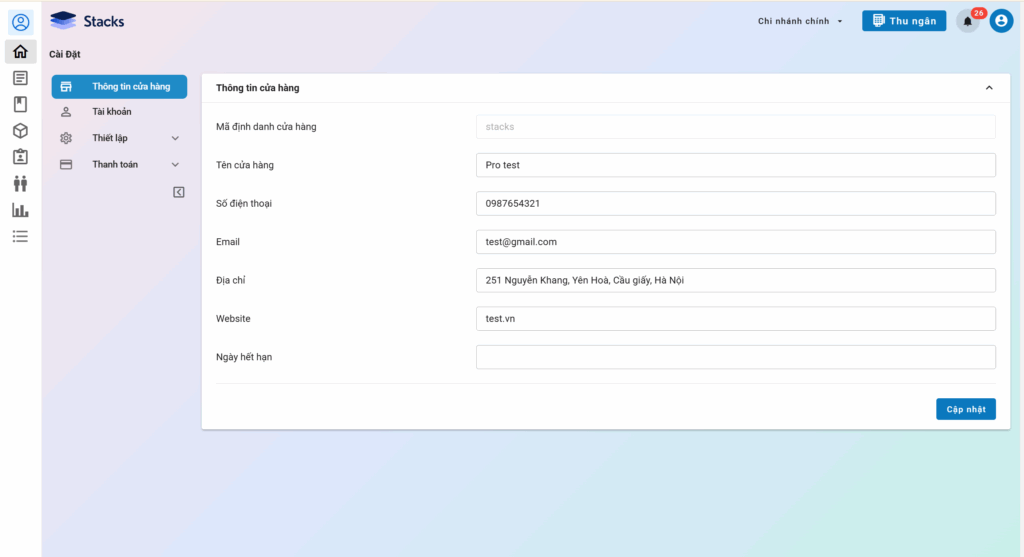Viewport: 1024px width, 557px height.
Task: Click the Cập nhật button
Action: (x=965, y=409)
